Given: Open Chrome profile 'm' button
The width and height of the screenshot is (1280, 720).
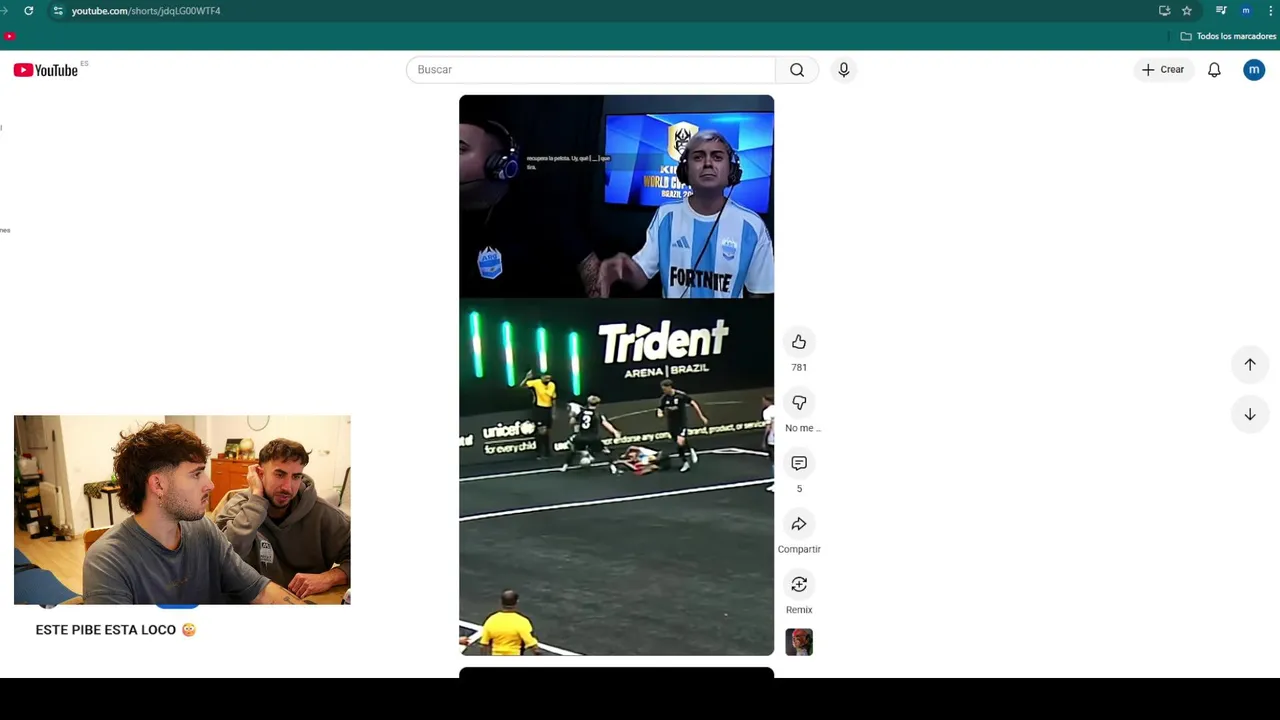Looking at the screenshot, I should [1246, 11].
